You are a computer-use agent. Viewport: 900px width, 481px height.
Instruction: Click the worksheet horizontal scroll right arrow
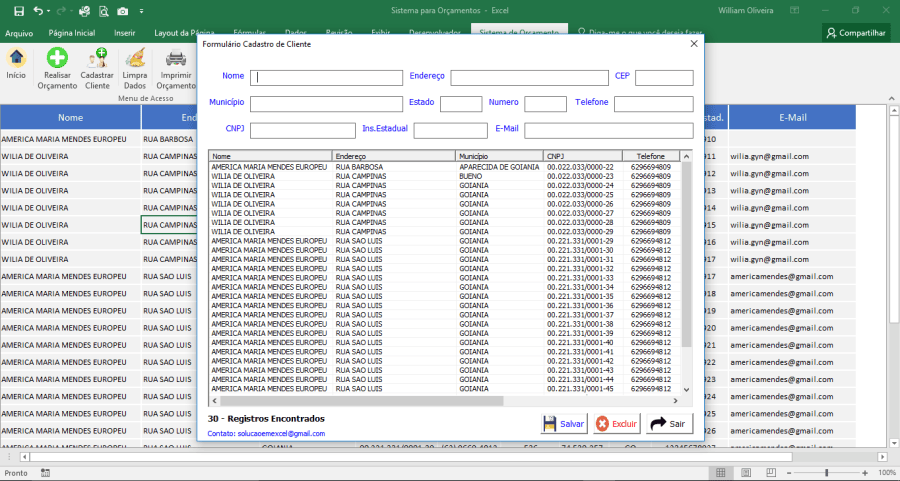[x=882, y=457]
